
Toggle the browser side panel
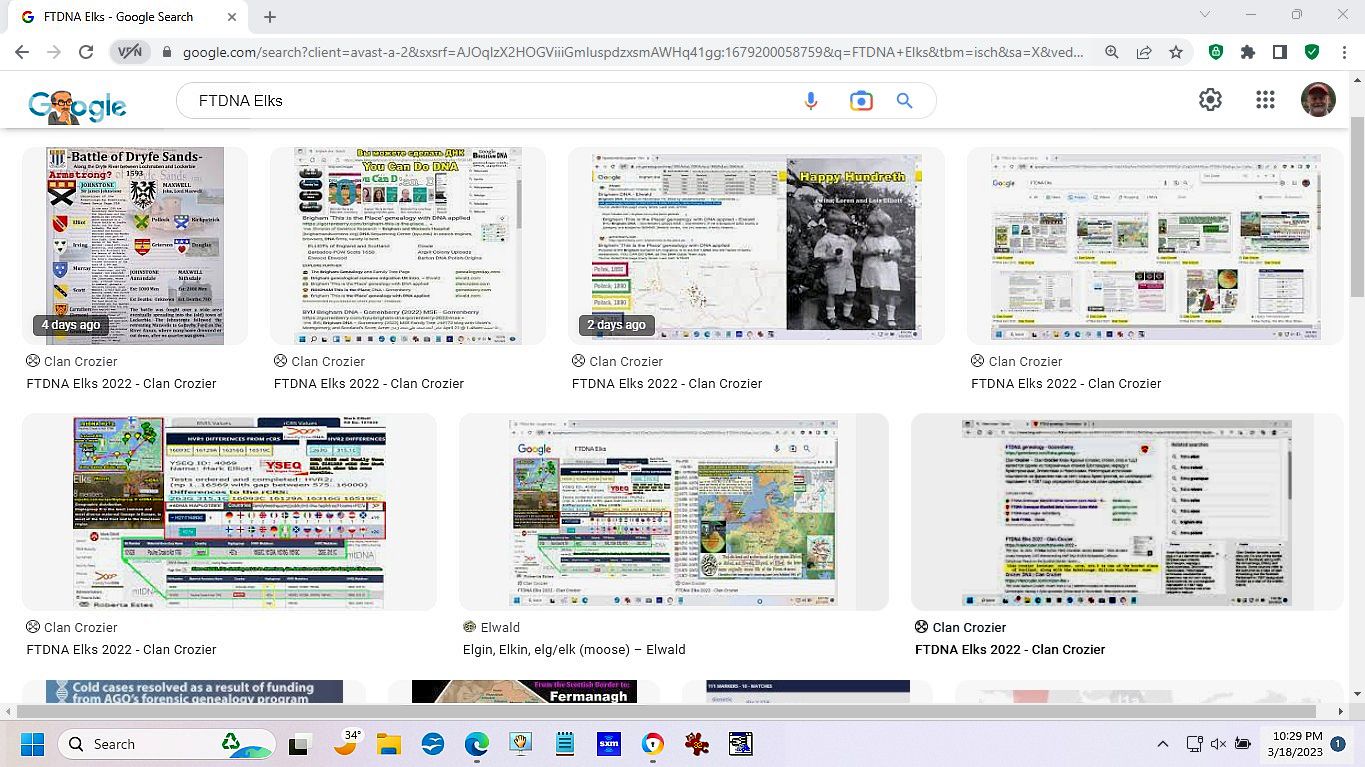(1280, 52)
